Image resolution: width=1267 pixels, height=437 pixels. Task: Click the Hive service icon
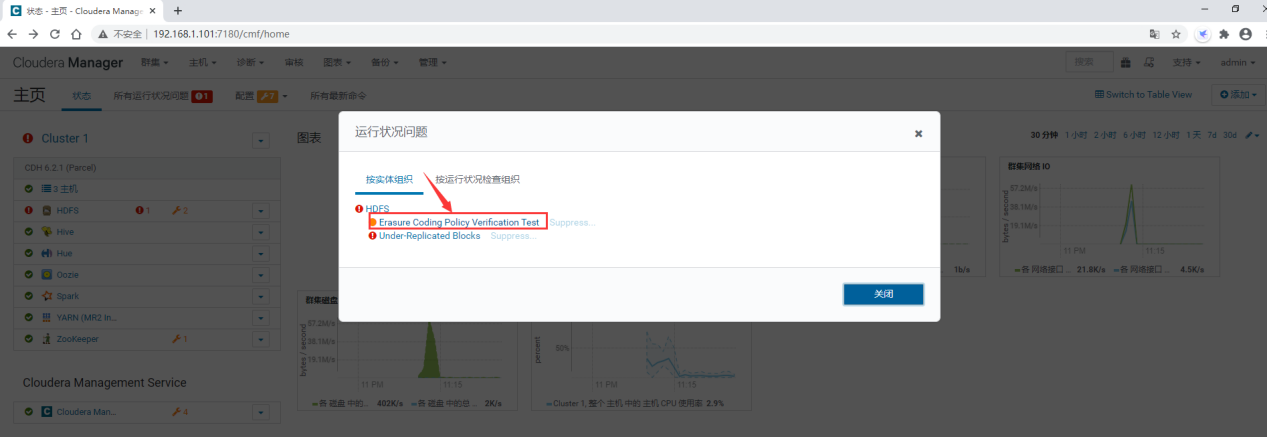point(46,232)
